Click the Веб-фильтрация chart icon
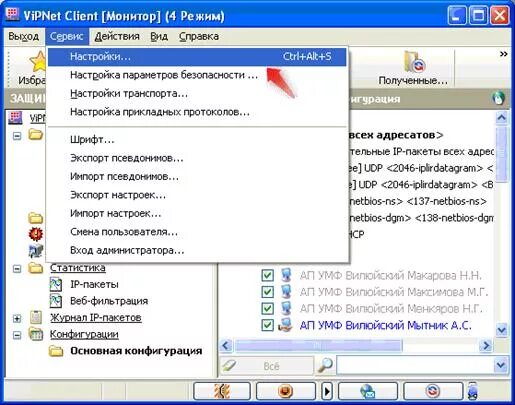The width and height of the screenshot is (515, 405). coord(56,301)
